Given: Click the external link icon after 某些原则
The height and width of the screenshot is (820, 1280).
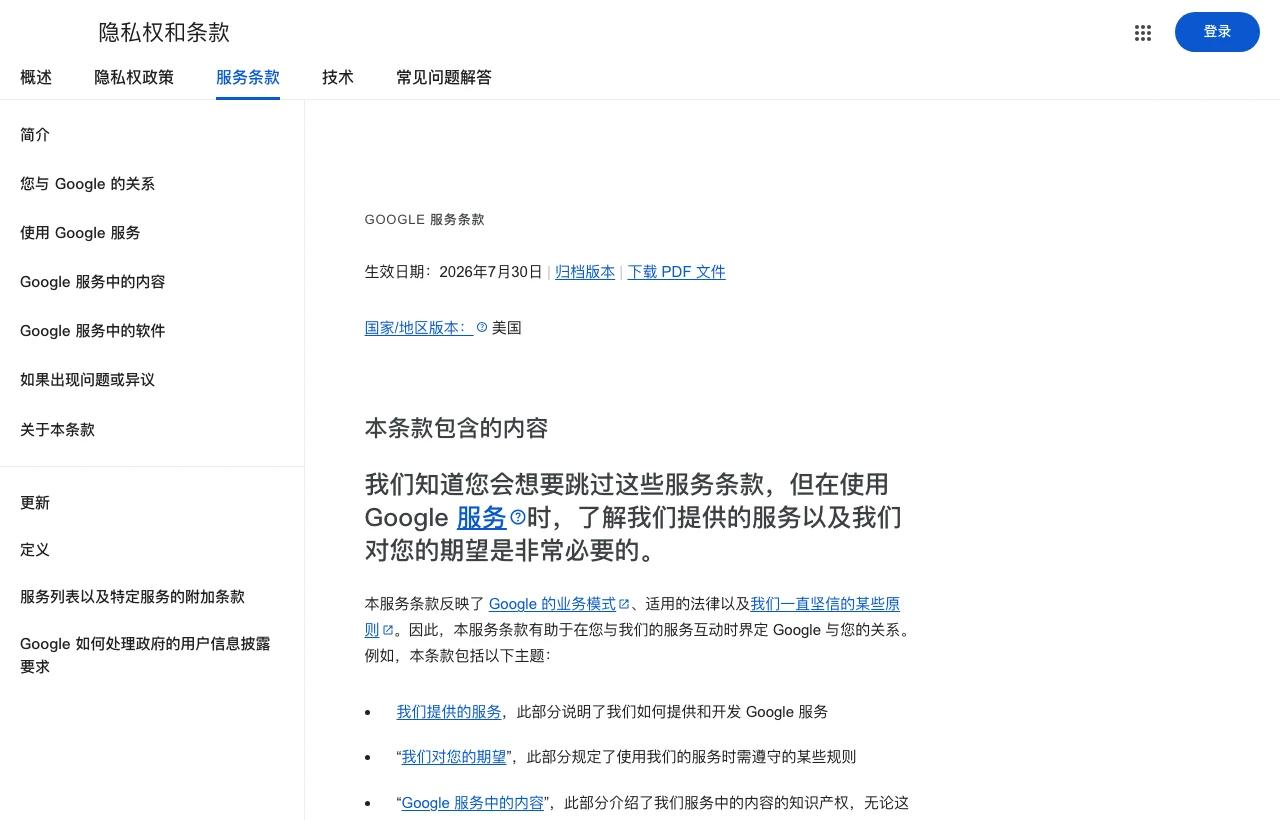Looking at the screenshot, I should click(x=388, y=630).
